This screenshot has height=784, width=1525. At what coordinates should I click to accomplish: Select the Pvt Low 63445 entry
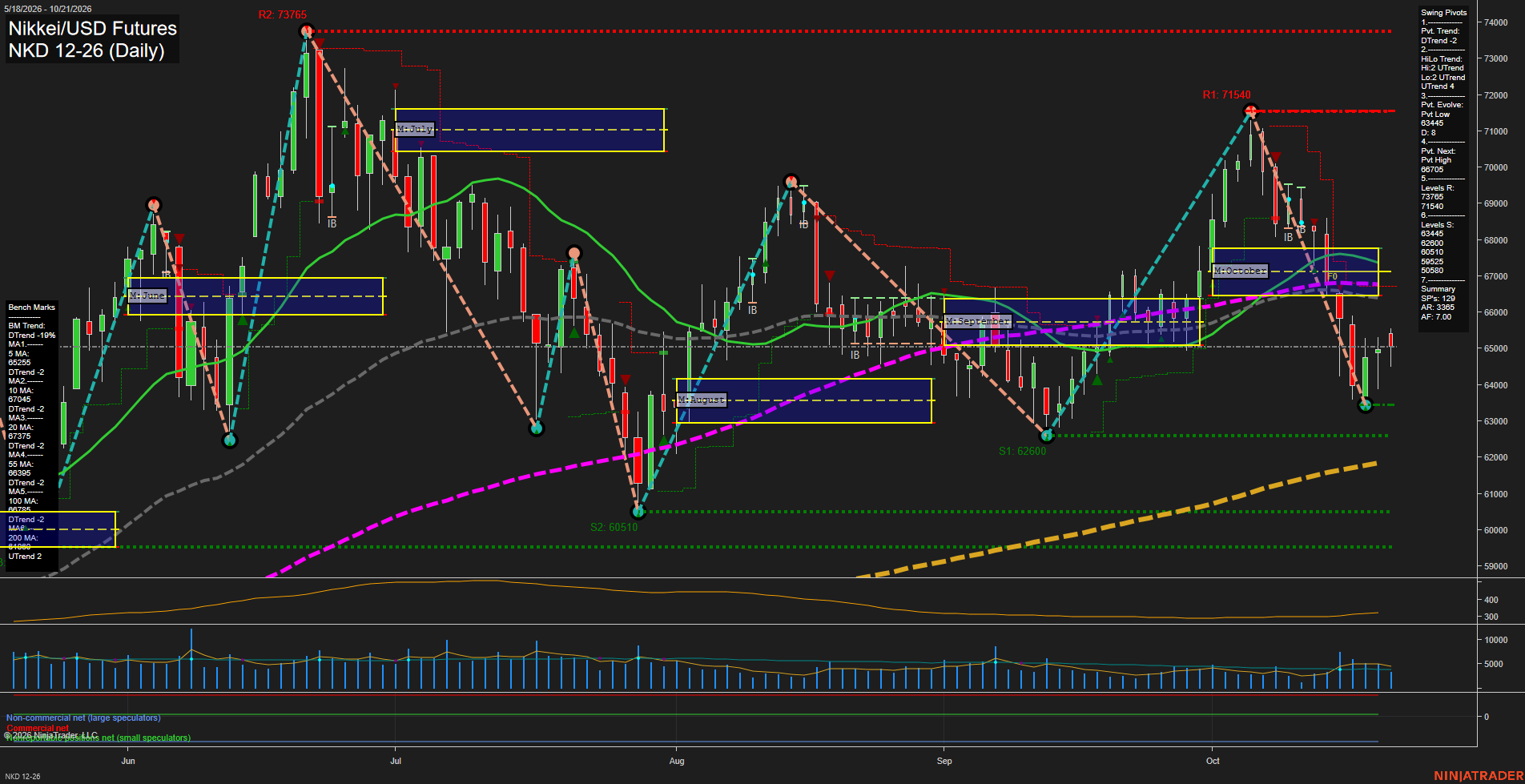click(x=1433, y=119)
